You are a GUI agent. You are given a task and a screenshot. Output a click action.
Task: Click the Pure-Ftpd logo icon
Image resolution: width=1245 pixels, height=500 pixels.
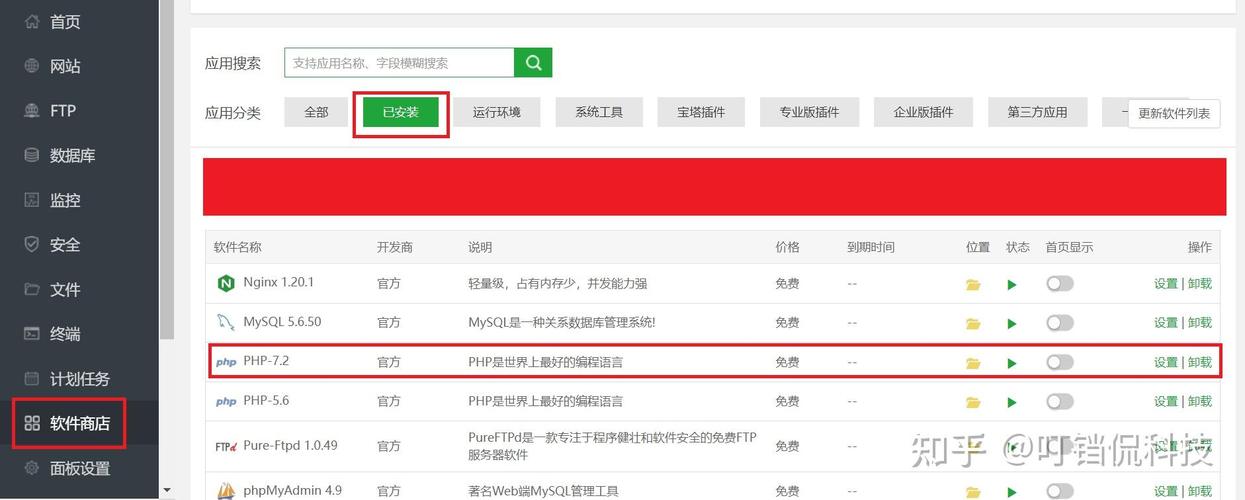coord(226,446)
